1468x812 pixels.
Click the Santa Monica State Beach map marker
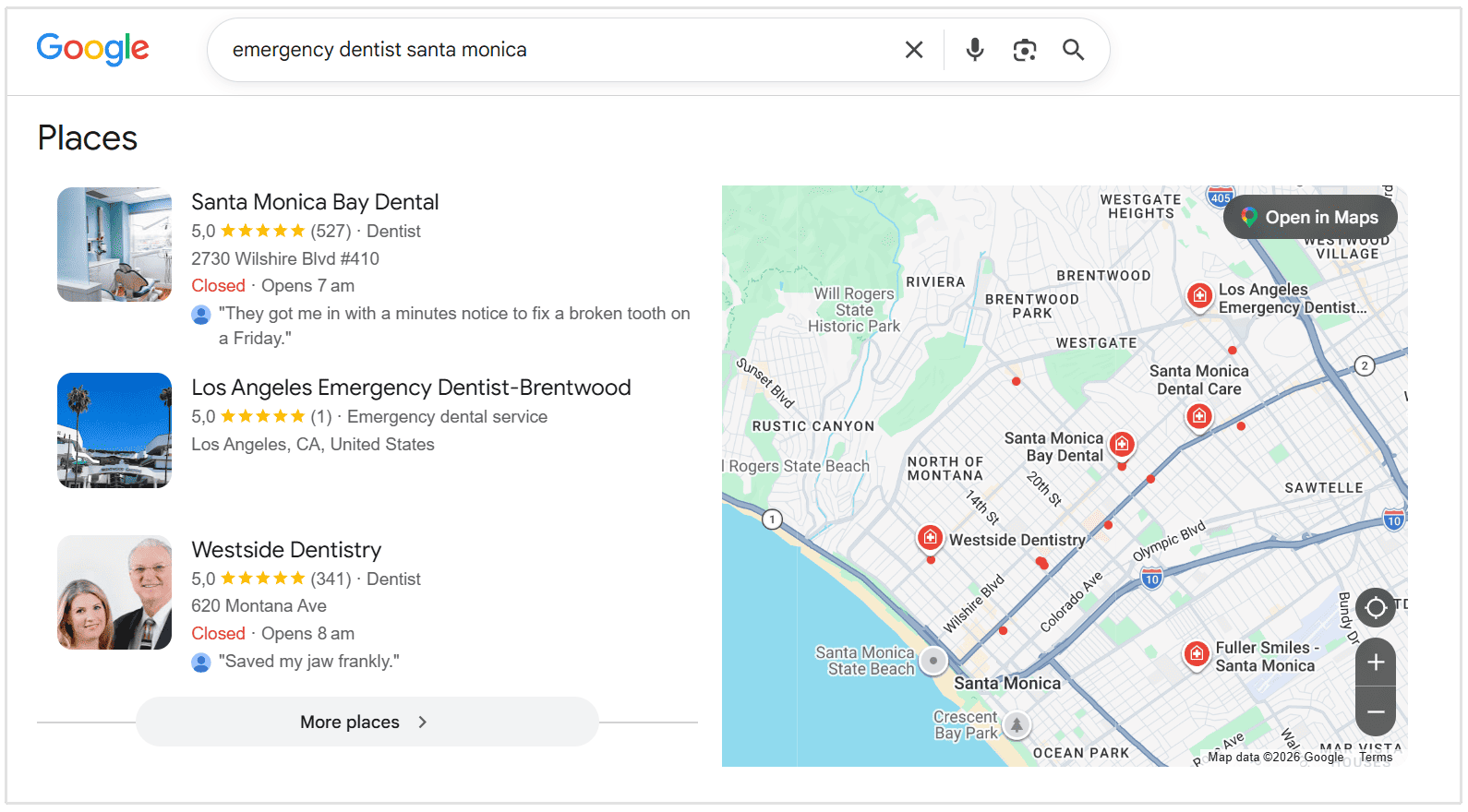pos(933,661)
